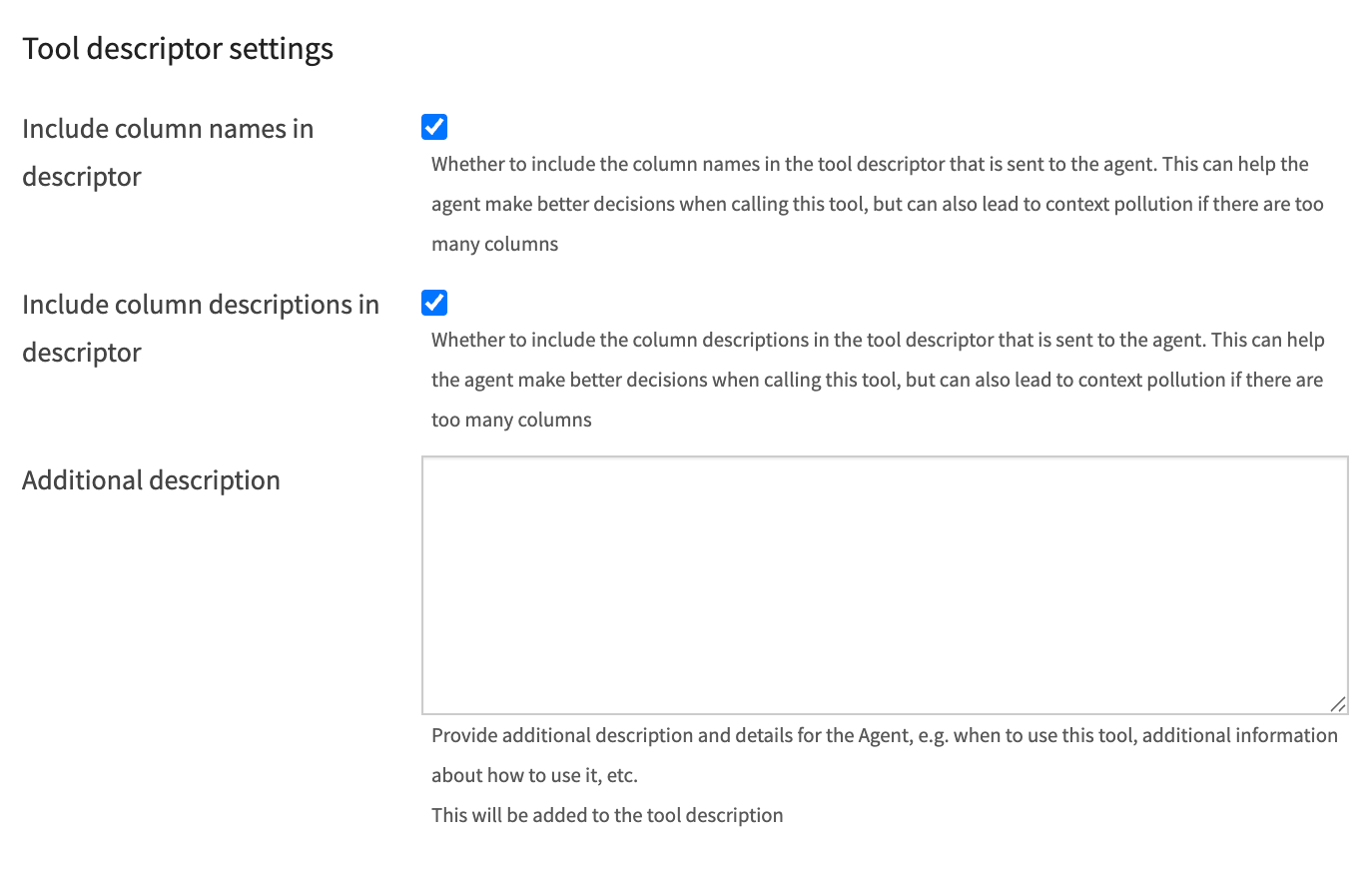Click the "Additional description" label
Image resolution: width=1372 pixels, height=871 pixels.
tap(151, 480)
